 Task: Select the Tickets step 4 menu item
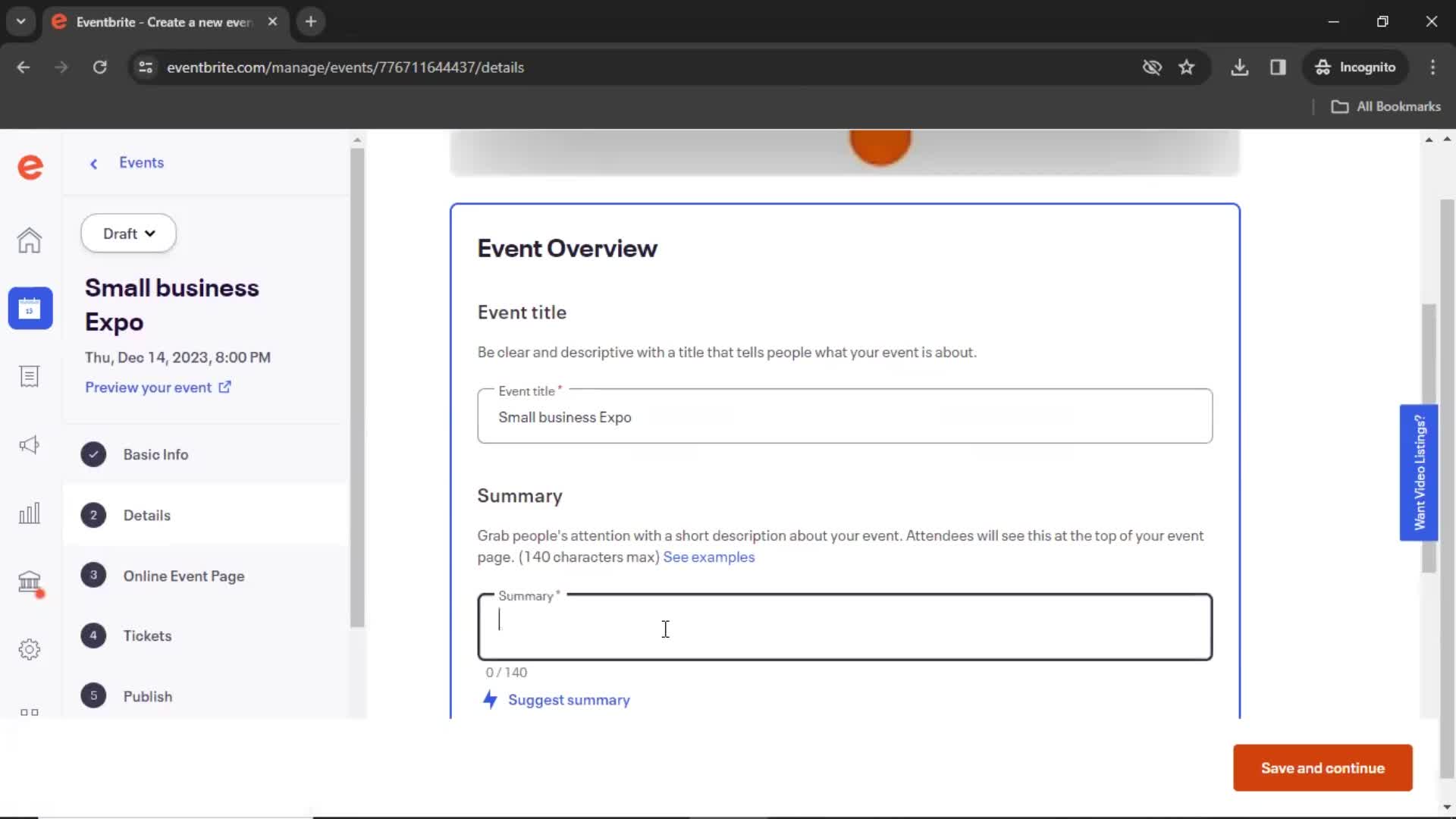click(x=147, y=635)
